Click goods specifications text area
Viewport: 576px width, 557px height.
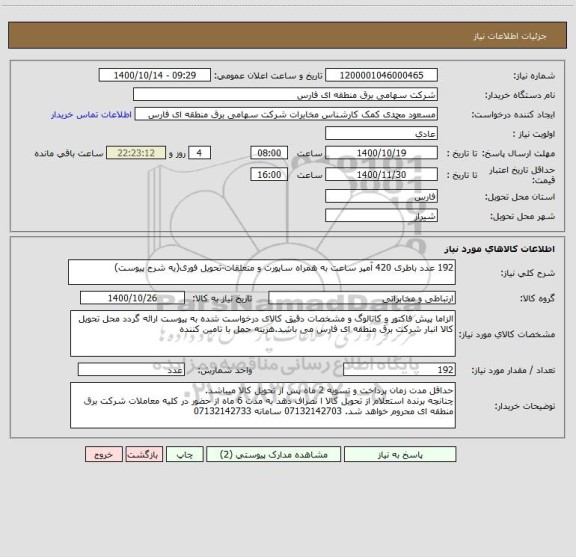coord(263,334)
